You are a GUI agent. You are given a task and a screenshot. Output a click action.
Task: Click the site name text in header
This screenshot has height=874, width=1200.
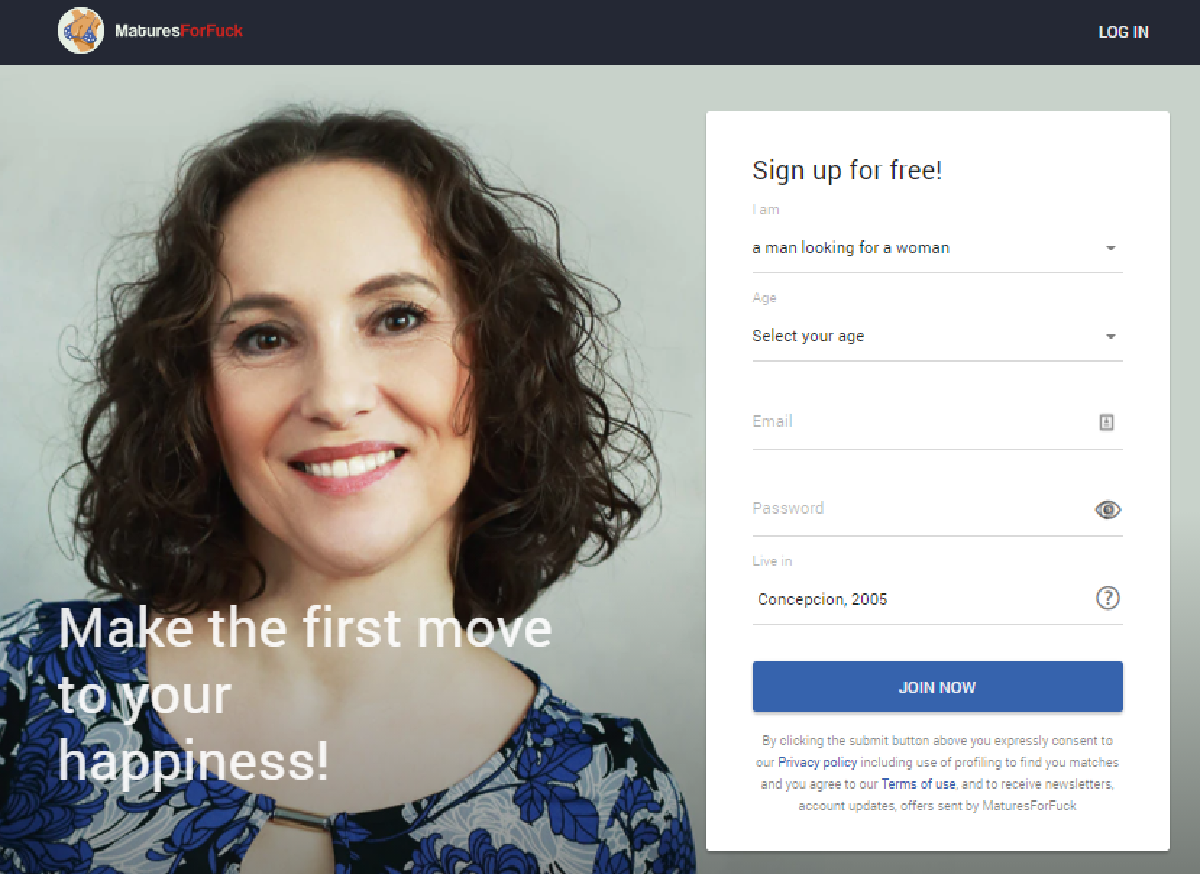(179, 31)
